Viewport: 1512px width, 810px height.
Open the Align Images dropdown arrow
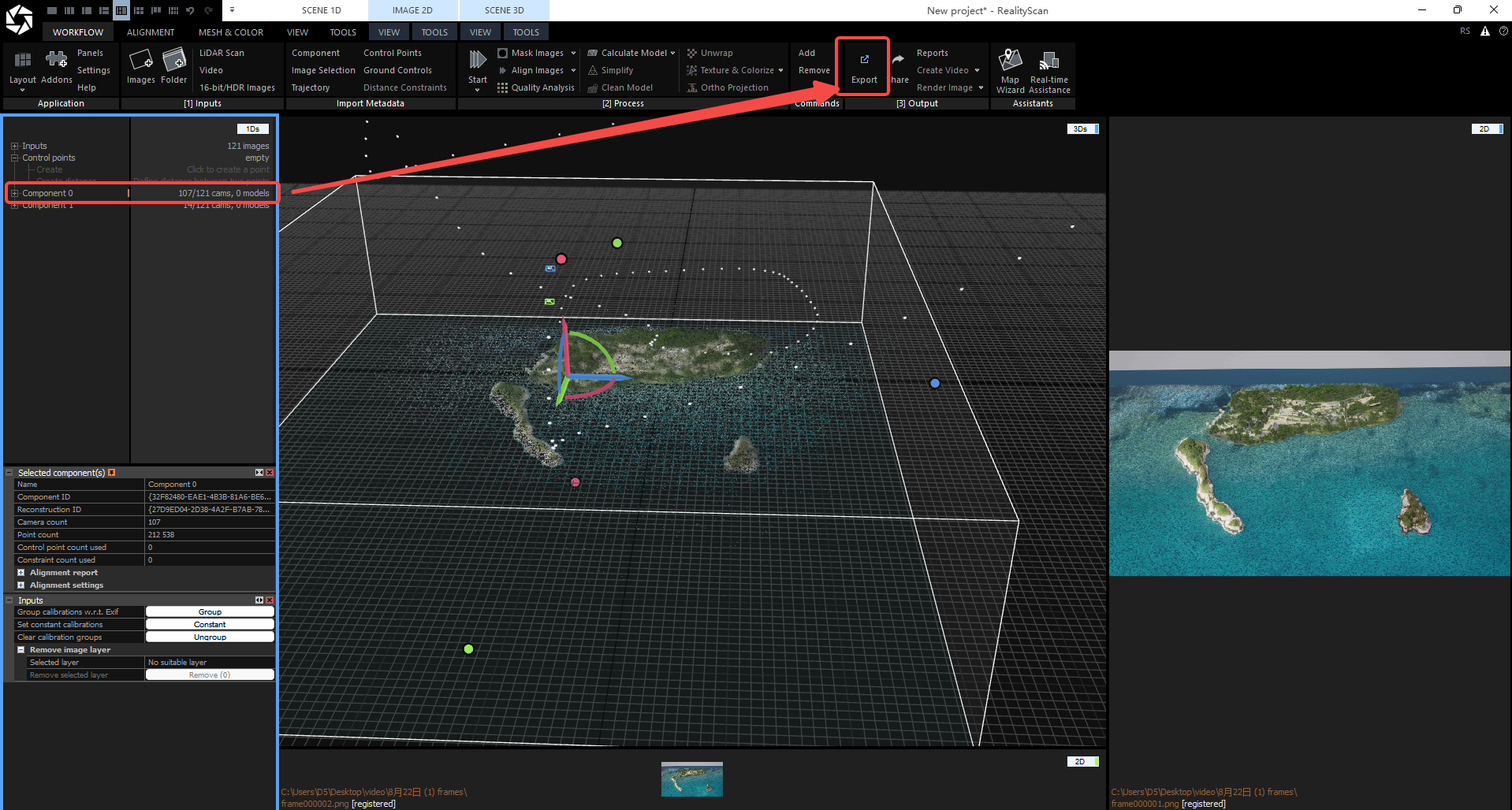[x=573, y=70]
